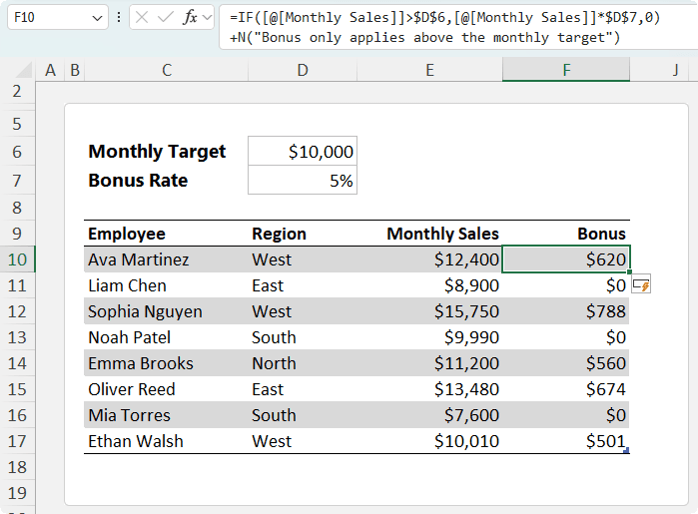698x514 pixels.
Task: Select the Ethan Walsh cell
Action: [x=166, y=441]
